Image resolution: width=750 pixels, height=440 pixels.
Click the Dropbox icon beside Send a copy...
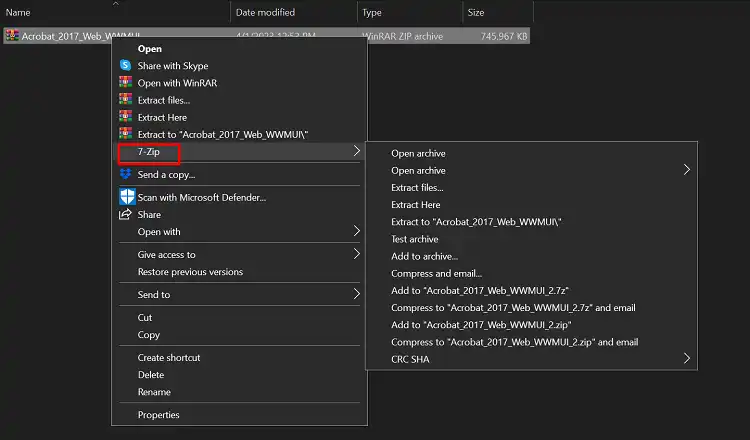click(x=125, y=174)
